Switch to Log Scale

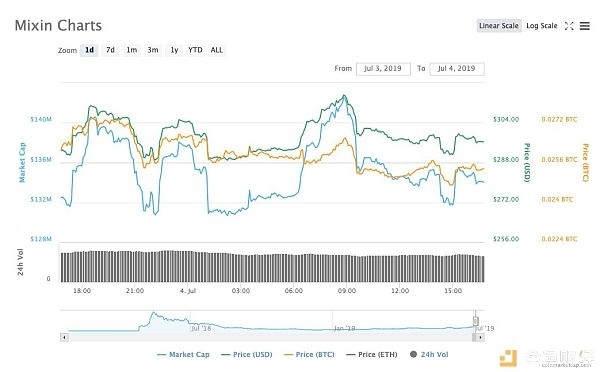(x=541, y=26)
